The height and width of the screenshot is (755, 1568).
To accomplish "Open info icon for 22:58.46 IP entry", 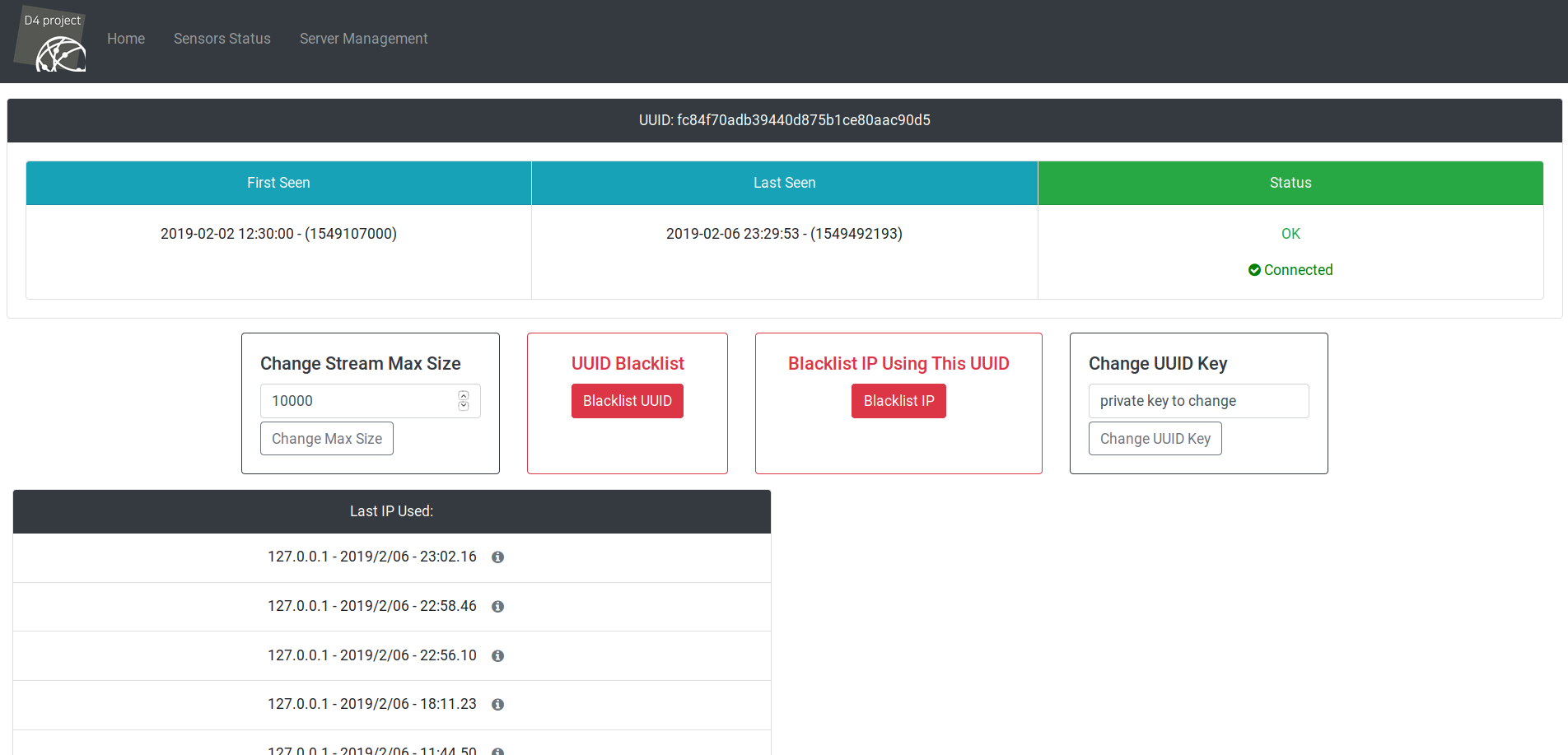I will [x=497, y=607].
